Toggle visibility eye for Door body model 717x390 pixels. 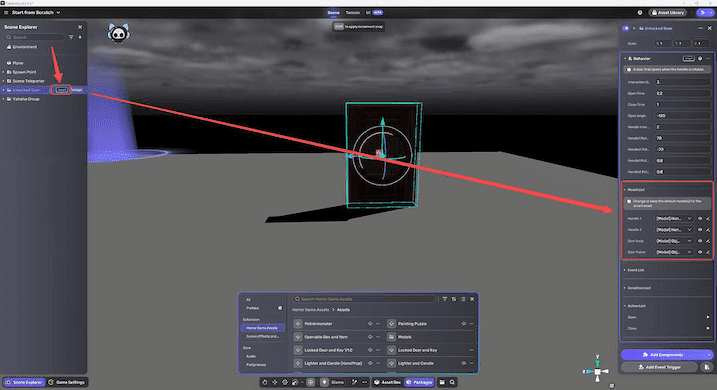click(x=700, y=241)
